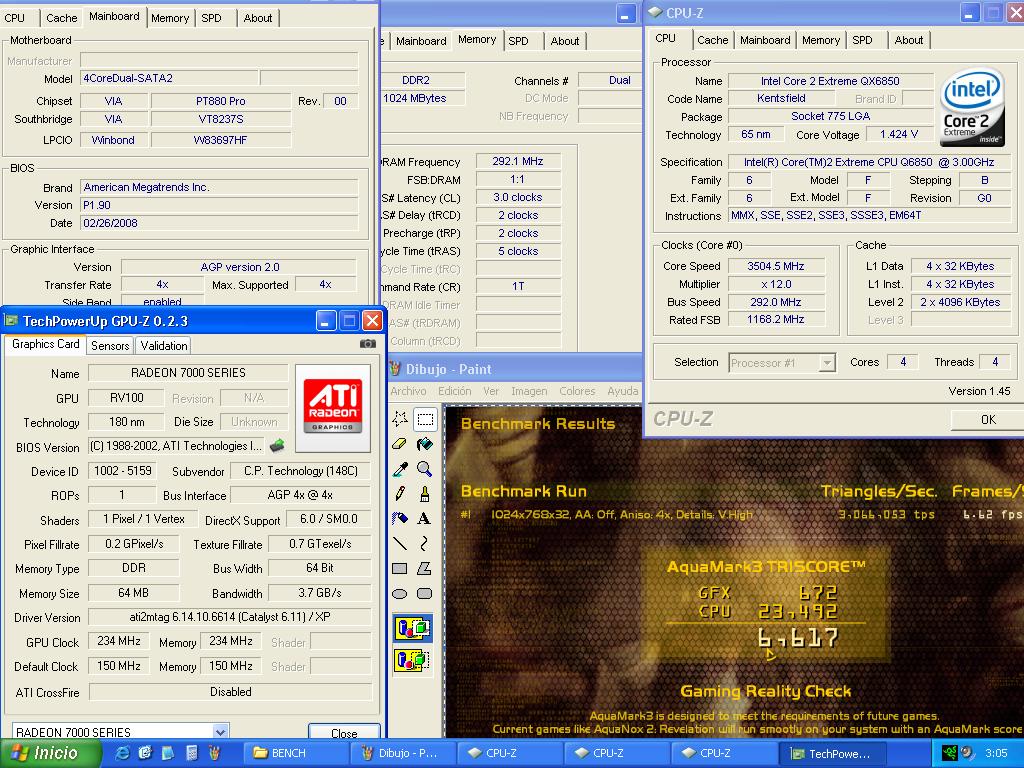Launch Paint from the quick launch bar

(214, 753)
